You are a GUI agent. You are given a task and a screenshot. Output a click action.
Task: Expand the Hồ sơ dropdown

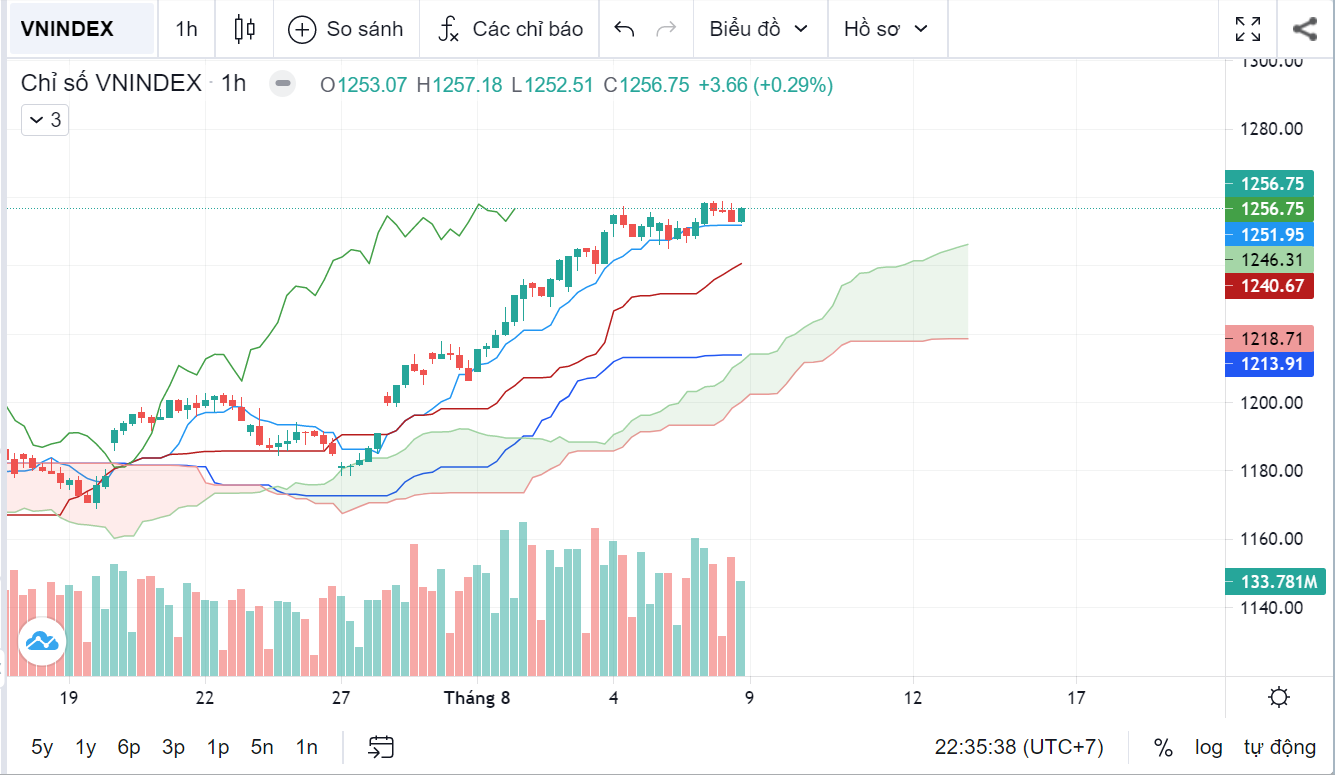click(886, 29)
